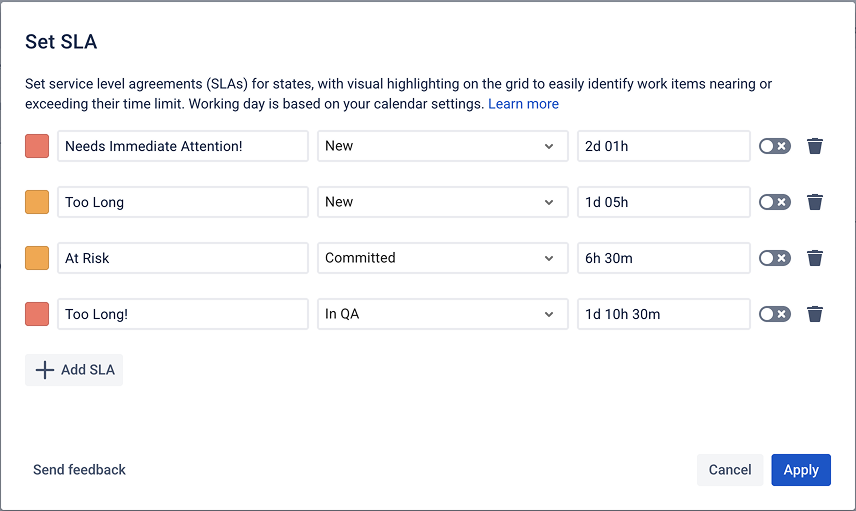Viewport: 856px width, 511px height.
Task: Enable toggle for 'Needs Immediate Attention!' SLA
Action: pos(774,146)
